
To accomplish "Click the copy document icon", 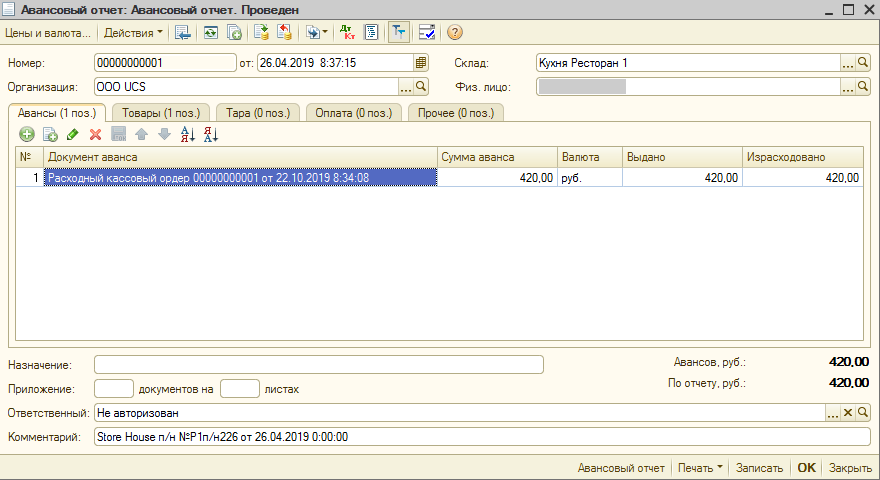I will [x=234, y=33].
